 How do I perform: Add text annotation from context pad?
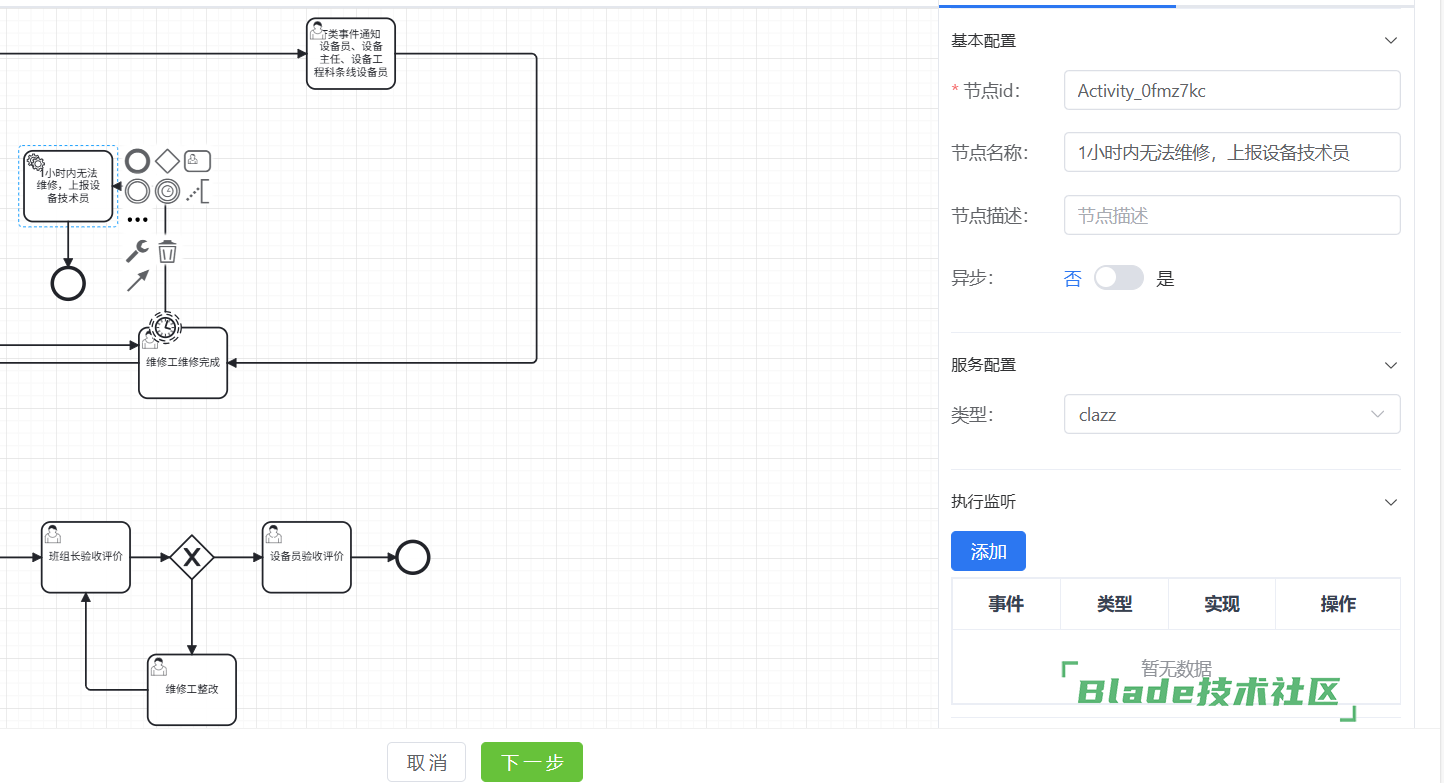(x=197, y=191)
